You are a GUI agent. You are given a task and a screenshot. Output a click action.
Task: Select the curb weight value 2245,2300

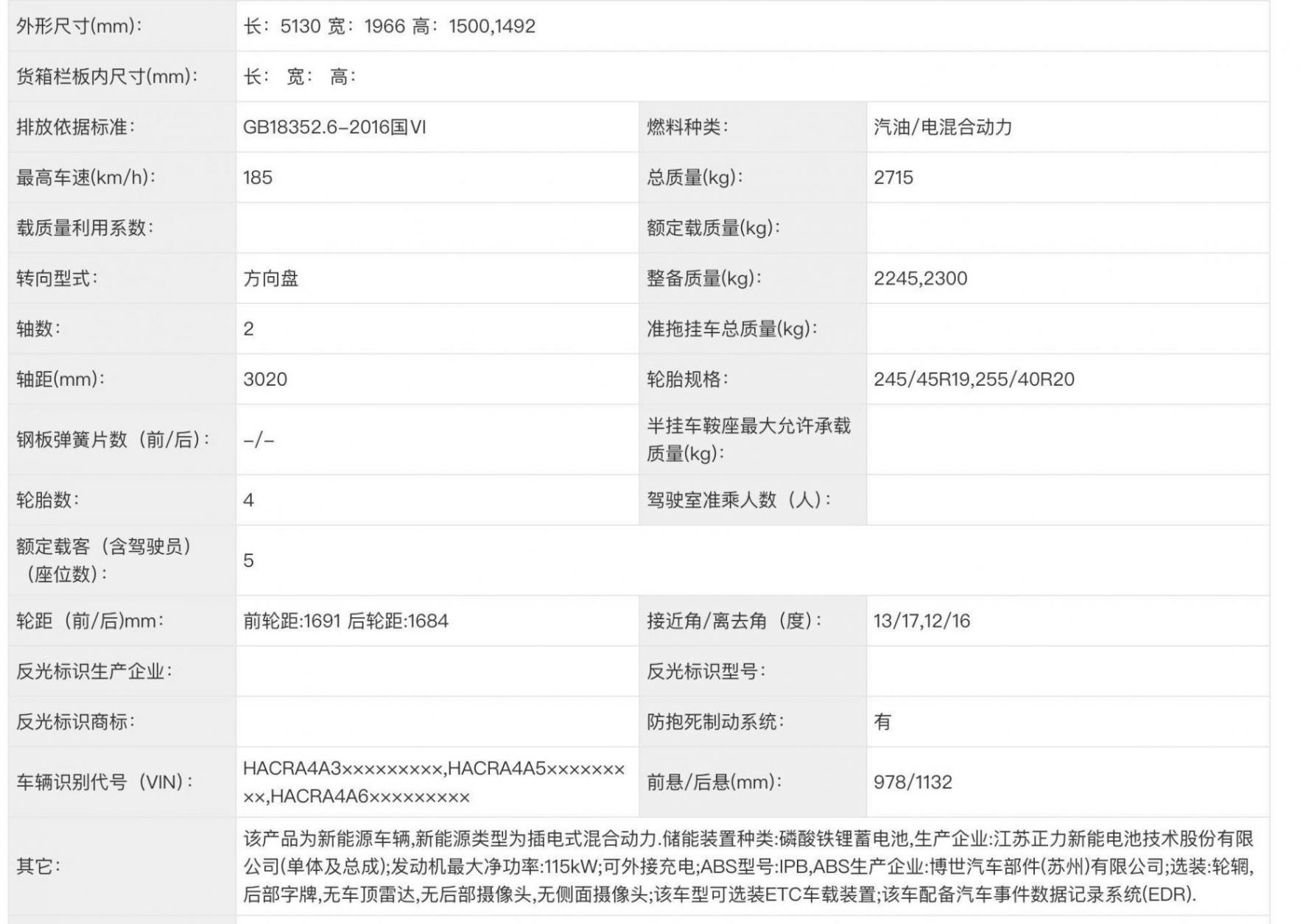(x=920, y=278)
